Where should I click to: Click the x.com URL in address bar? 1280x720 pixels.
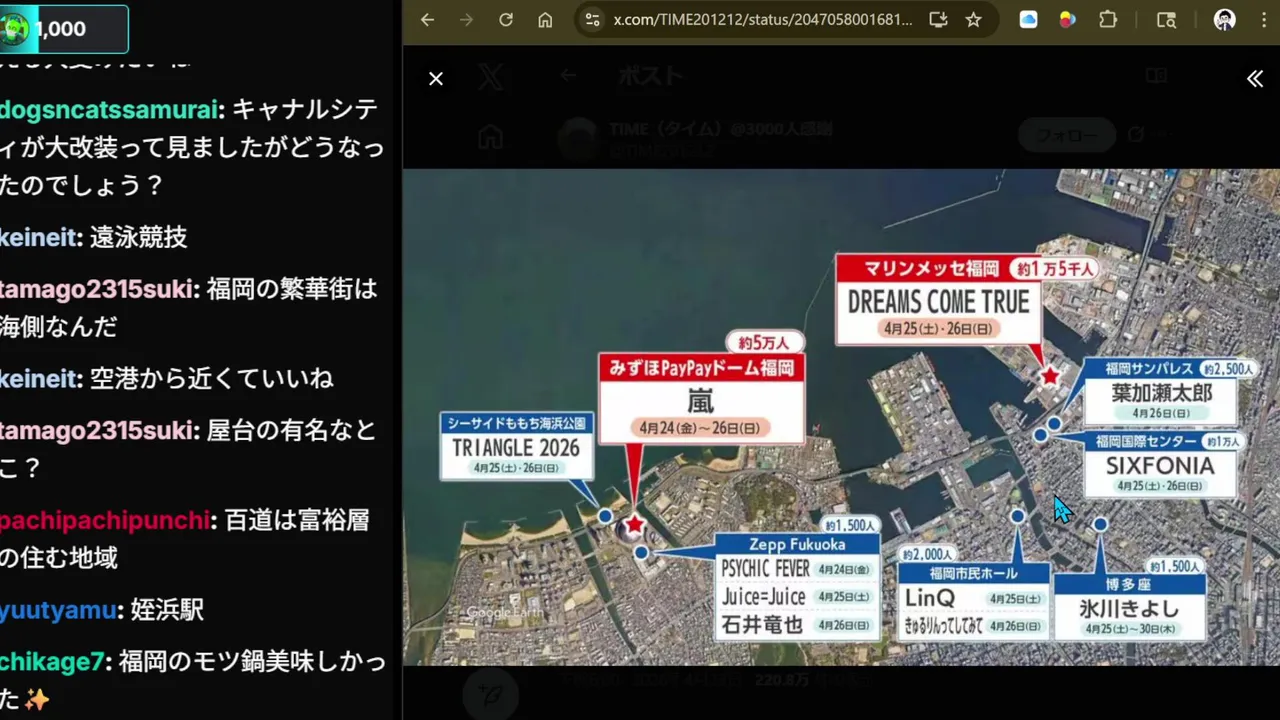pyautogui.click(x=763, y=20)
